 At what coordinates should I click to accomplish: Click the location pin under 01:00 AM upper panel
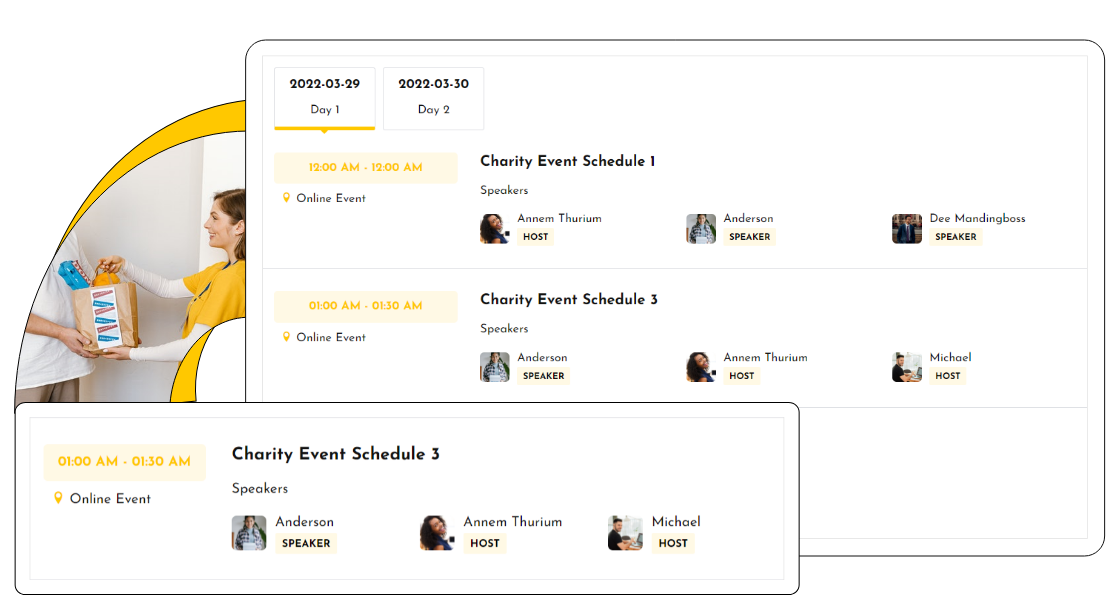286,337
